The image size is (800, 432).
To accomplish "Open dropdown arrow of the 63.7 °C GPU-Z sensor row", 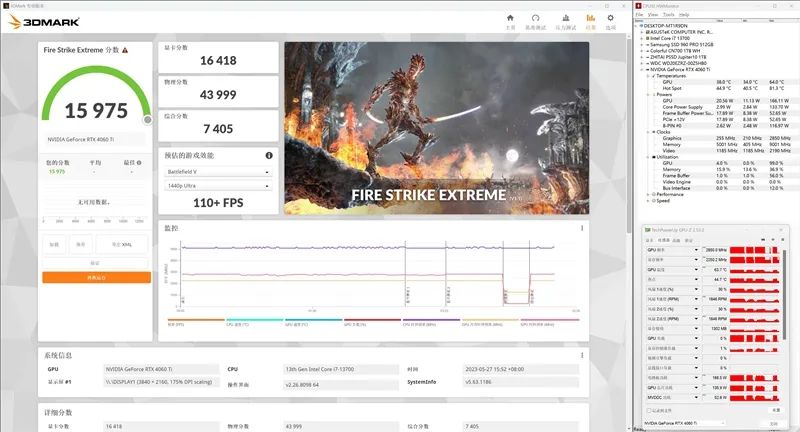I will click(696, 269).
